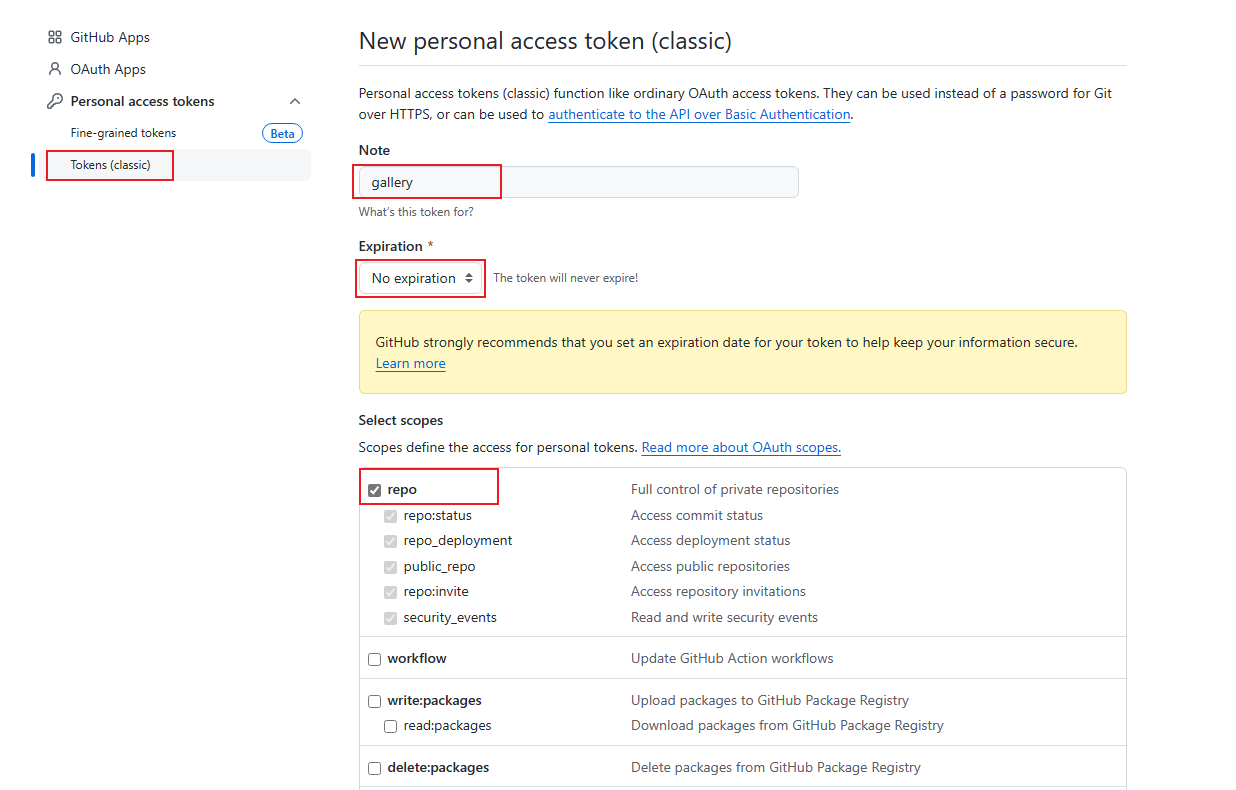Click the security_events checkbox

click(391, 618)
